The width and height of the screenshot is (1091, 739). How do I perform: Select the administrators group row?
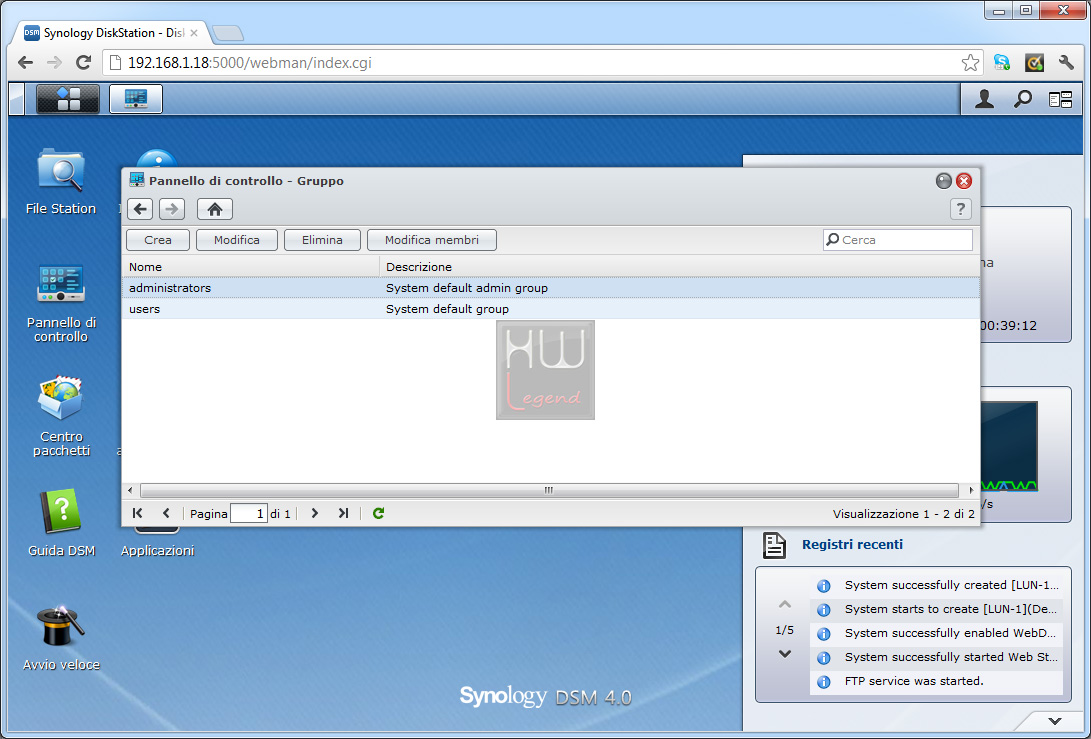[550, 287]
